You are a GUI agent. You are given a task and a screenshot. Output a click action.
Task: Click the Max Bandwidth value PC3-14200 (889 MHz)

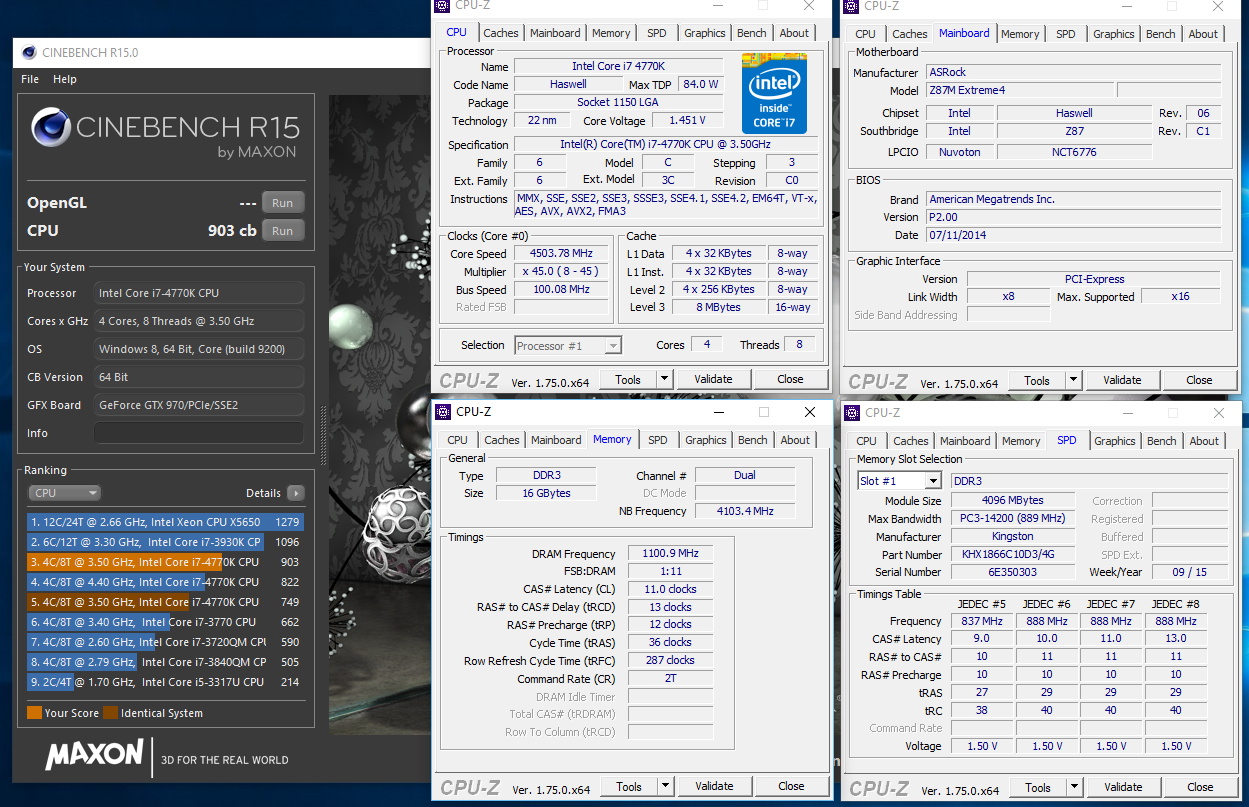1012,519
